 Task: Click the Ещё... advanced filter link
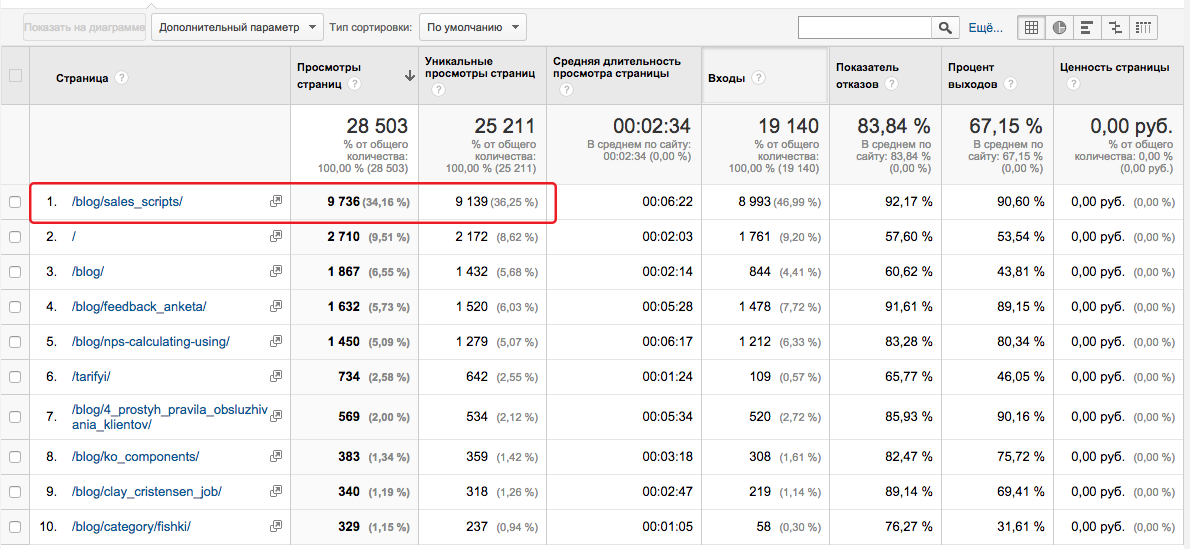(x=986, y=27)
